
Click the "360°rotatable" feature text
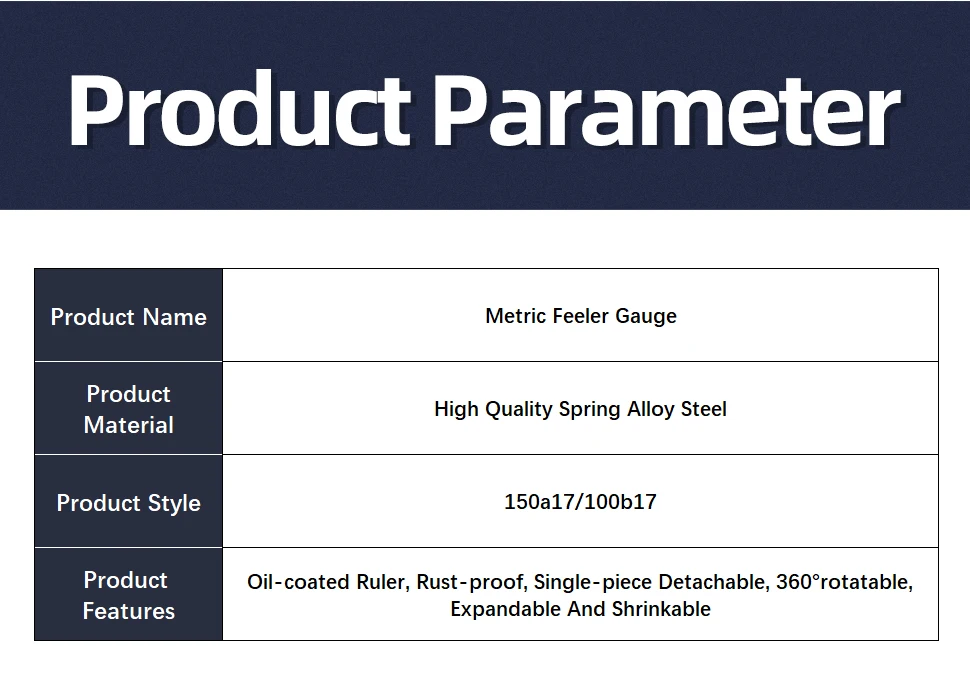[x=844, y=582]
